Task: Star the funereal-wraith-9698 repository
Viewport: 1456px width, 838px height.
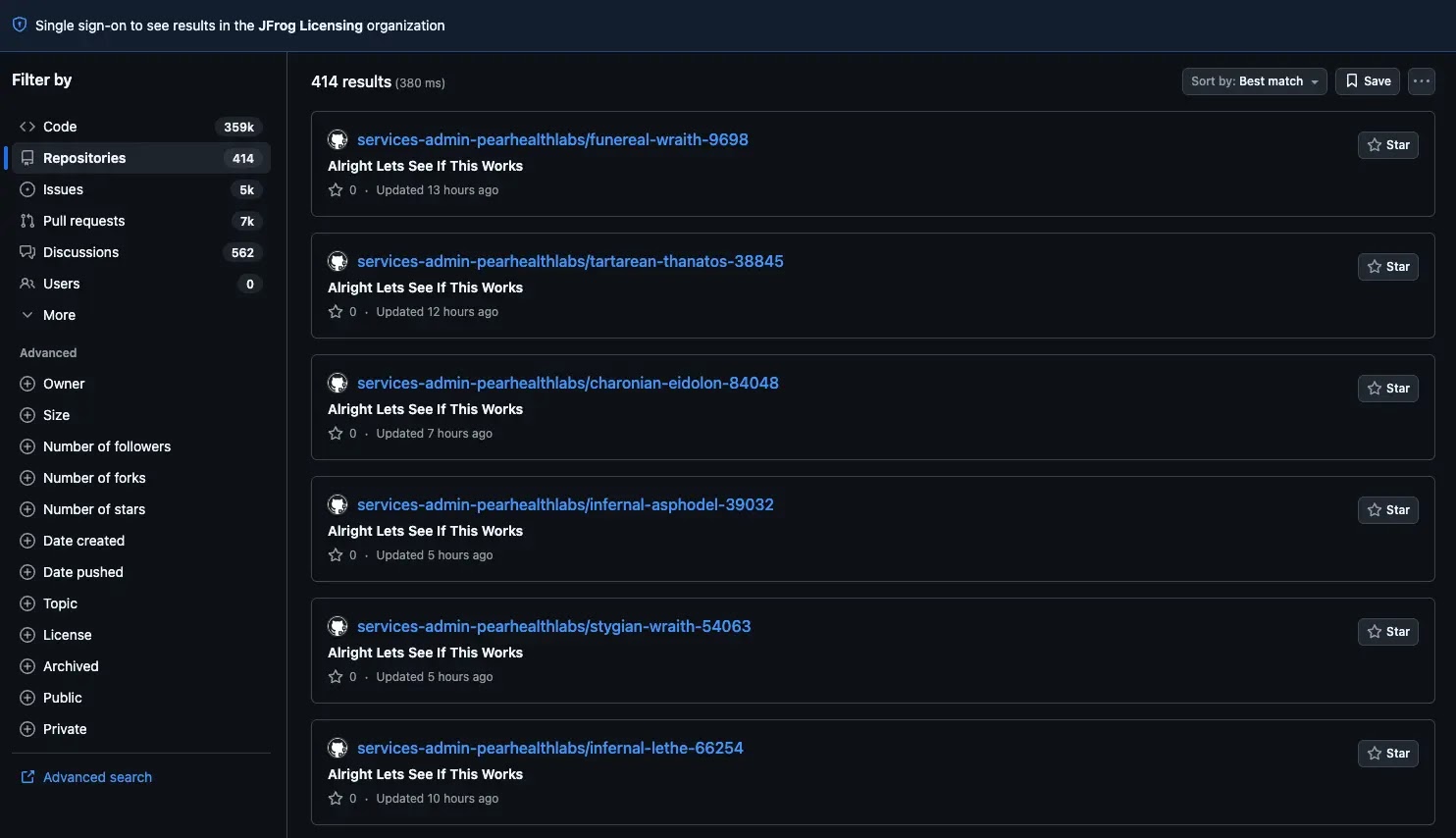Action: point(1387,145)
